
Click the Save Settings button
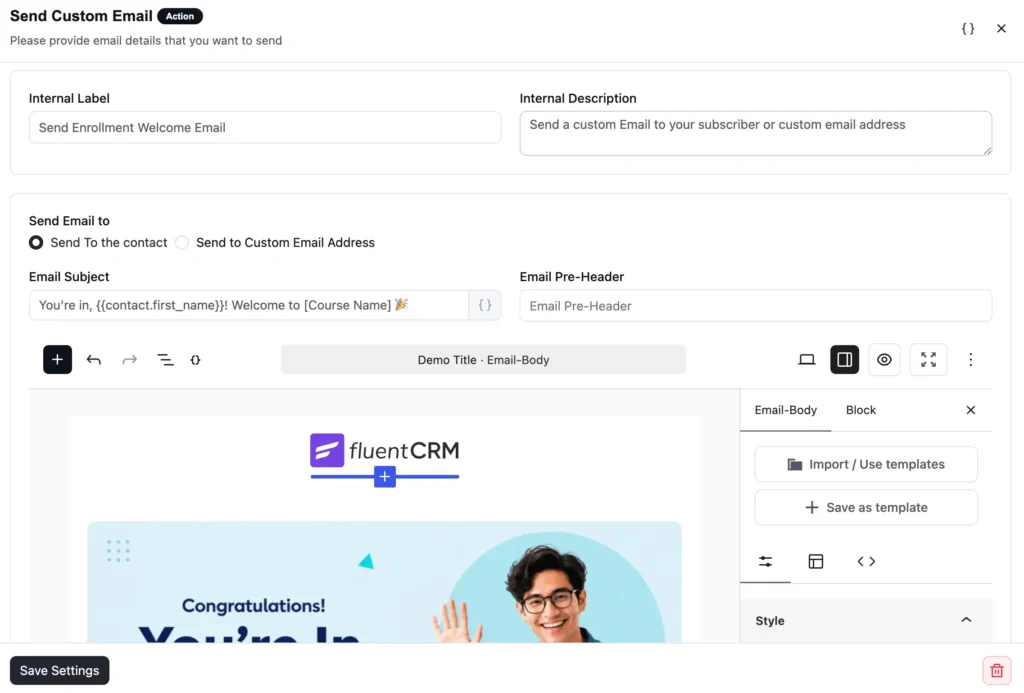tap(59, 670)
